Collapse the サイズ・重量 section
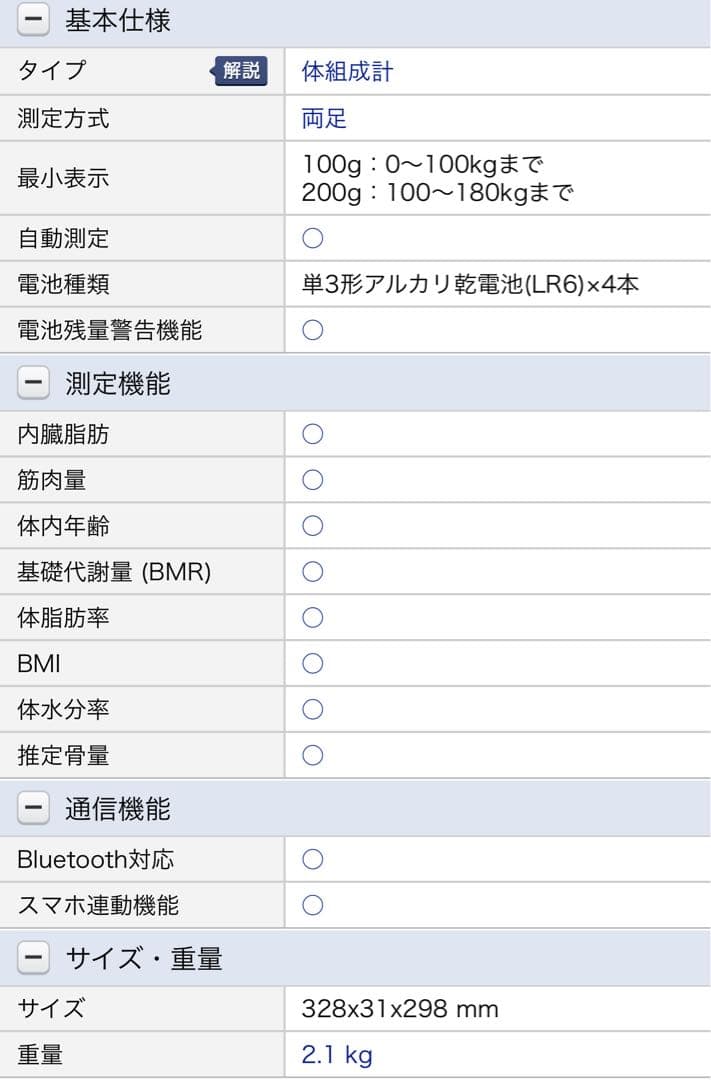This screenshot has width=711, height=1080. [x=33, y=959]
